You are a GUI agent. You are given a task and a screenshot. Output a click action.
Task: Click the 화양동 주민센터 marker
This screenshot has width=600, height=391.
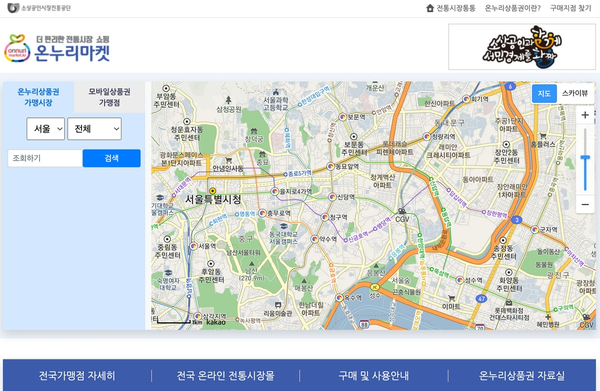tap(509, 272)
